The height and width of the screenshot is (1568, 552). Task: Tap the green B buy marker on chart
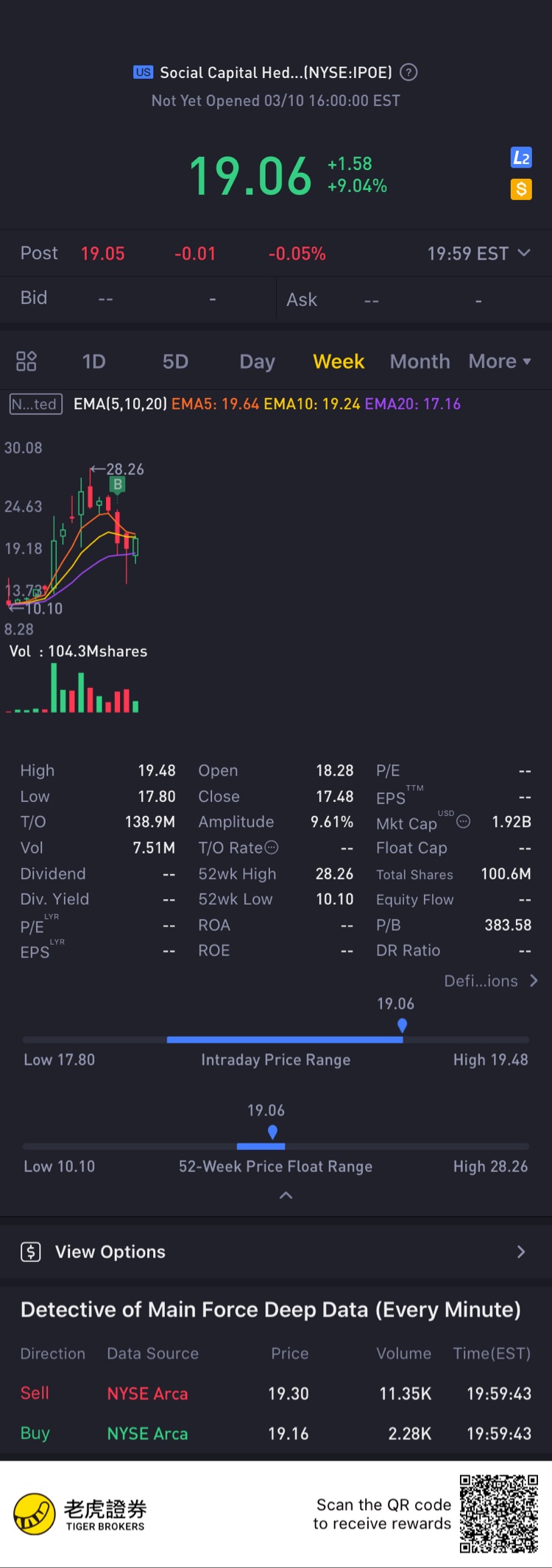point(117,485)
